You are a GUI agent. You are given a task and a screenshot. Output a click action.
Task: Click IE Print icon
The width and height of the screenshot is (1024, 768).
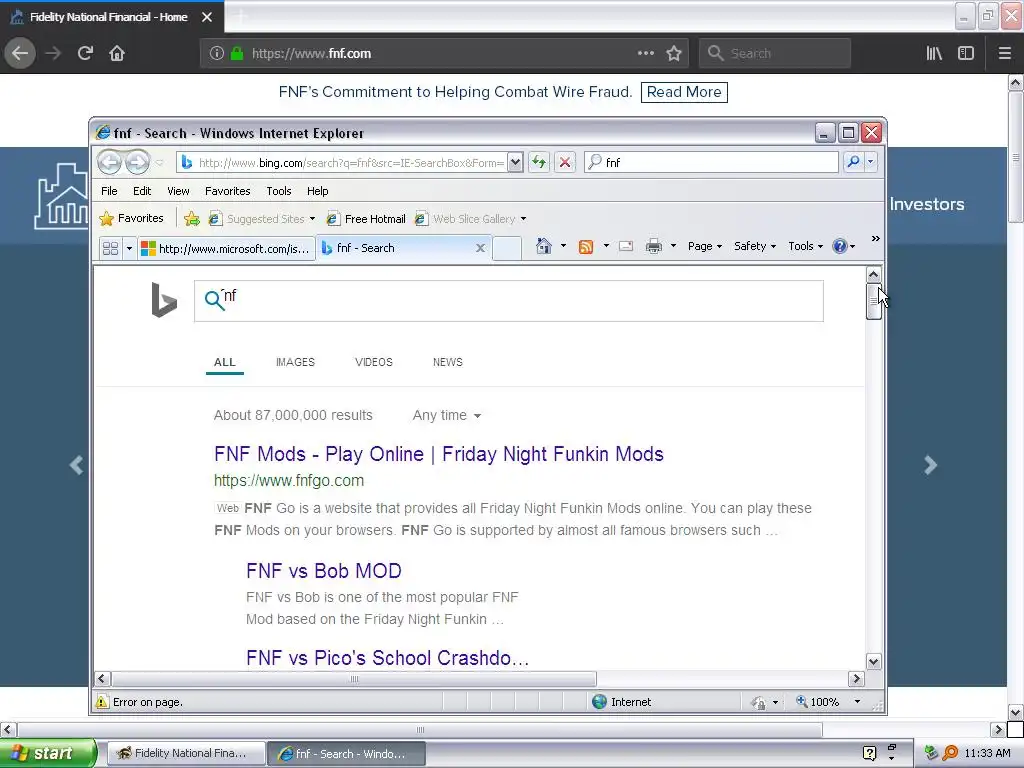653,246
